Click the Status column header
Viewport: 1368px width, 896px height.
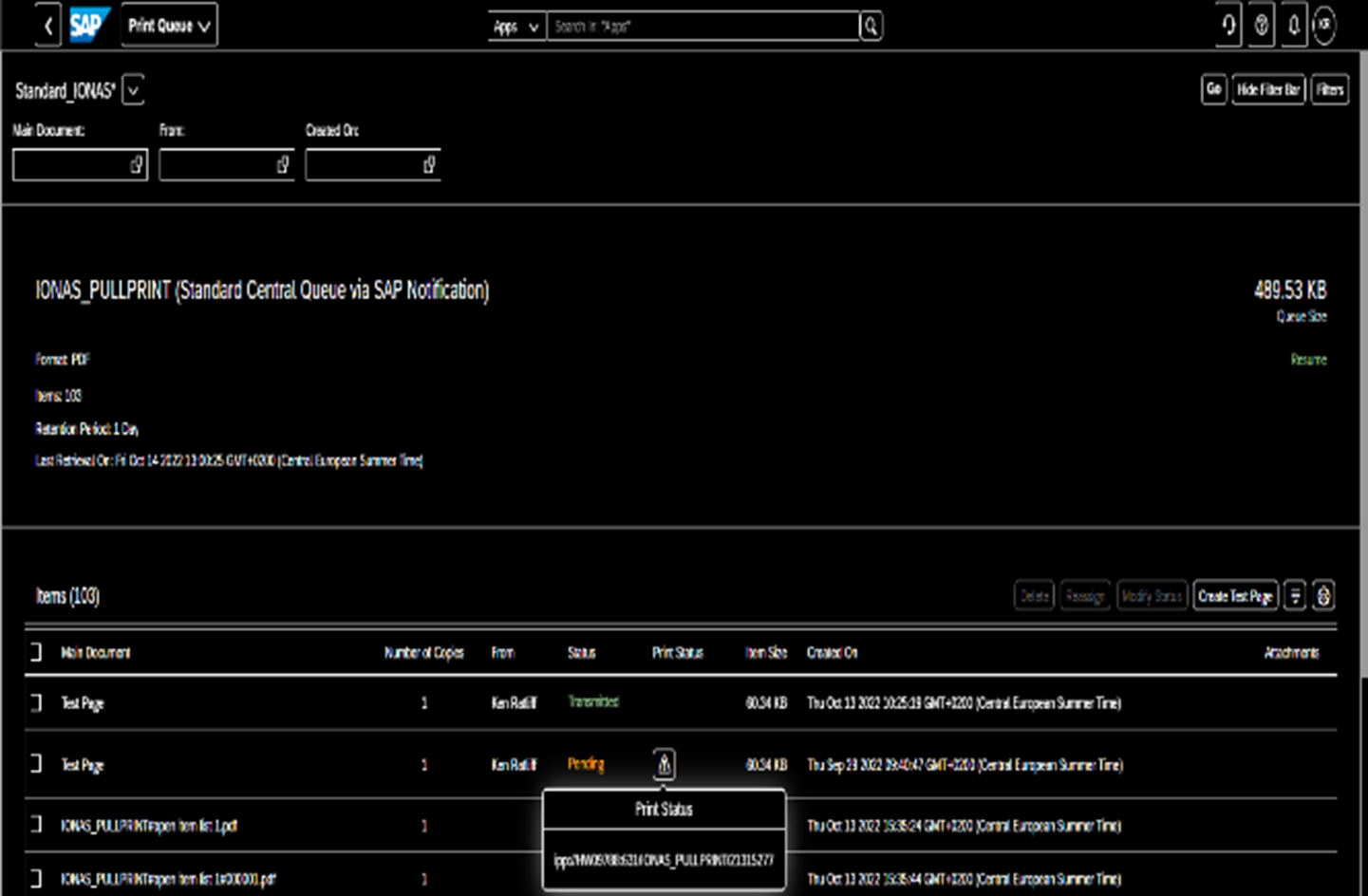click(582, 653)
